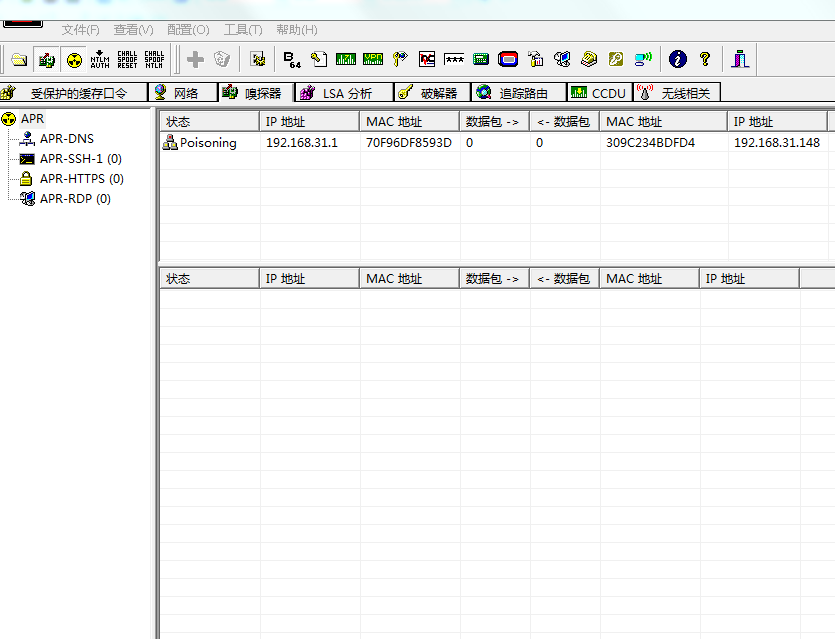Click the Exit door icon
The height and width of the screenshot is (639, 835).
tap(740, 59)
